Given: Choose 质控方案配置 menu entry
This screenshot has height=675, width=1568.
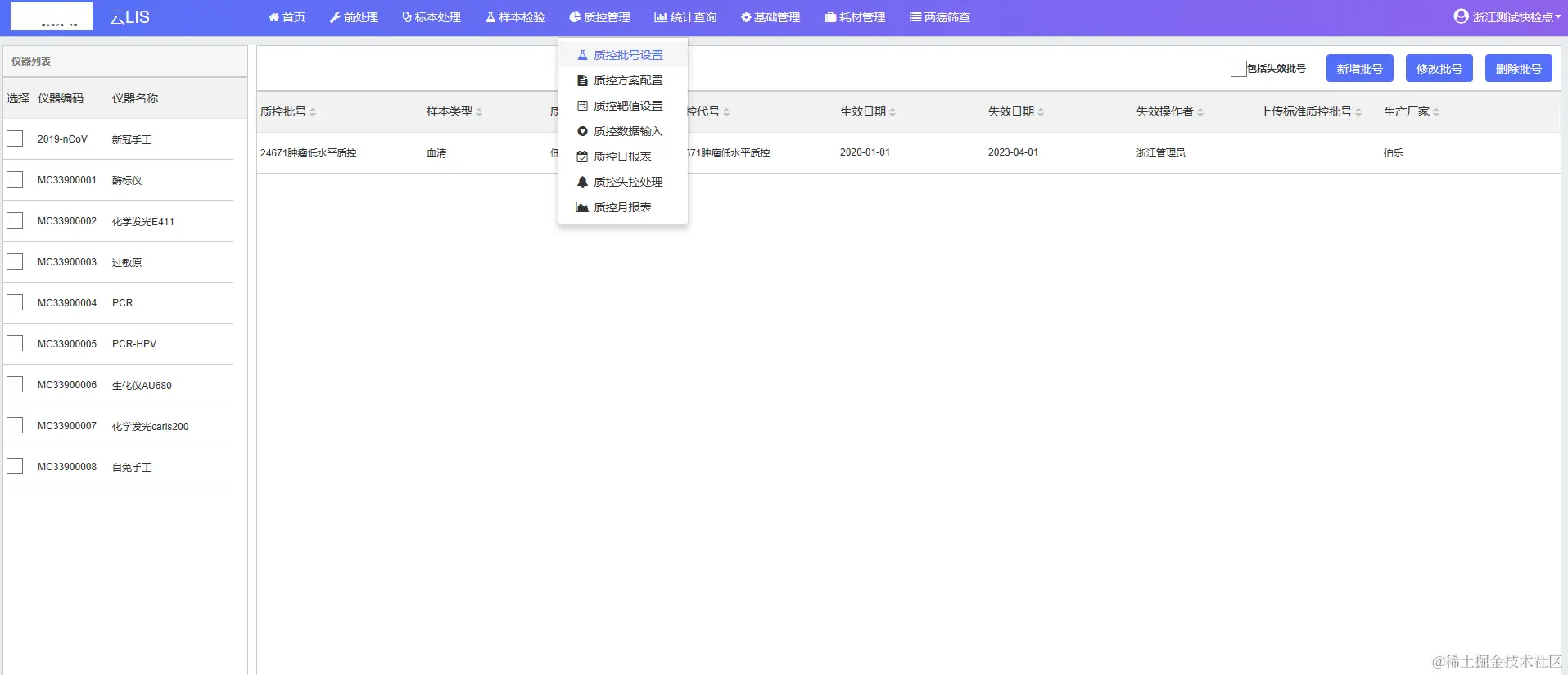Looking at the screenshot, I should 623,80.
